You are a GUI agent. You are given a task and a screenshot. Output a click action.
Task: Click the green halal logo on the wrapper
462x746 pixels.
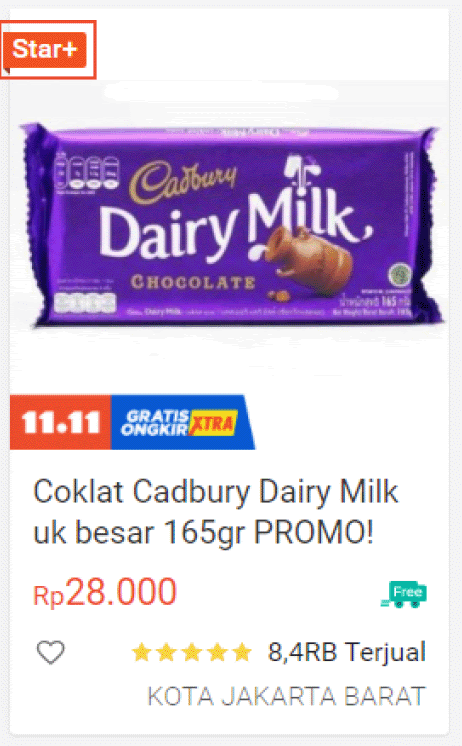pyautogui.click(x=400, y=275)
